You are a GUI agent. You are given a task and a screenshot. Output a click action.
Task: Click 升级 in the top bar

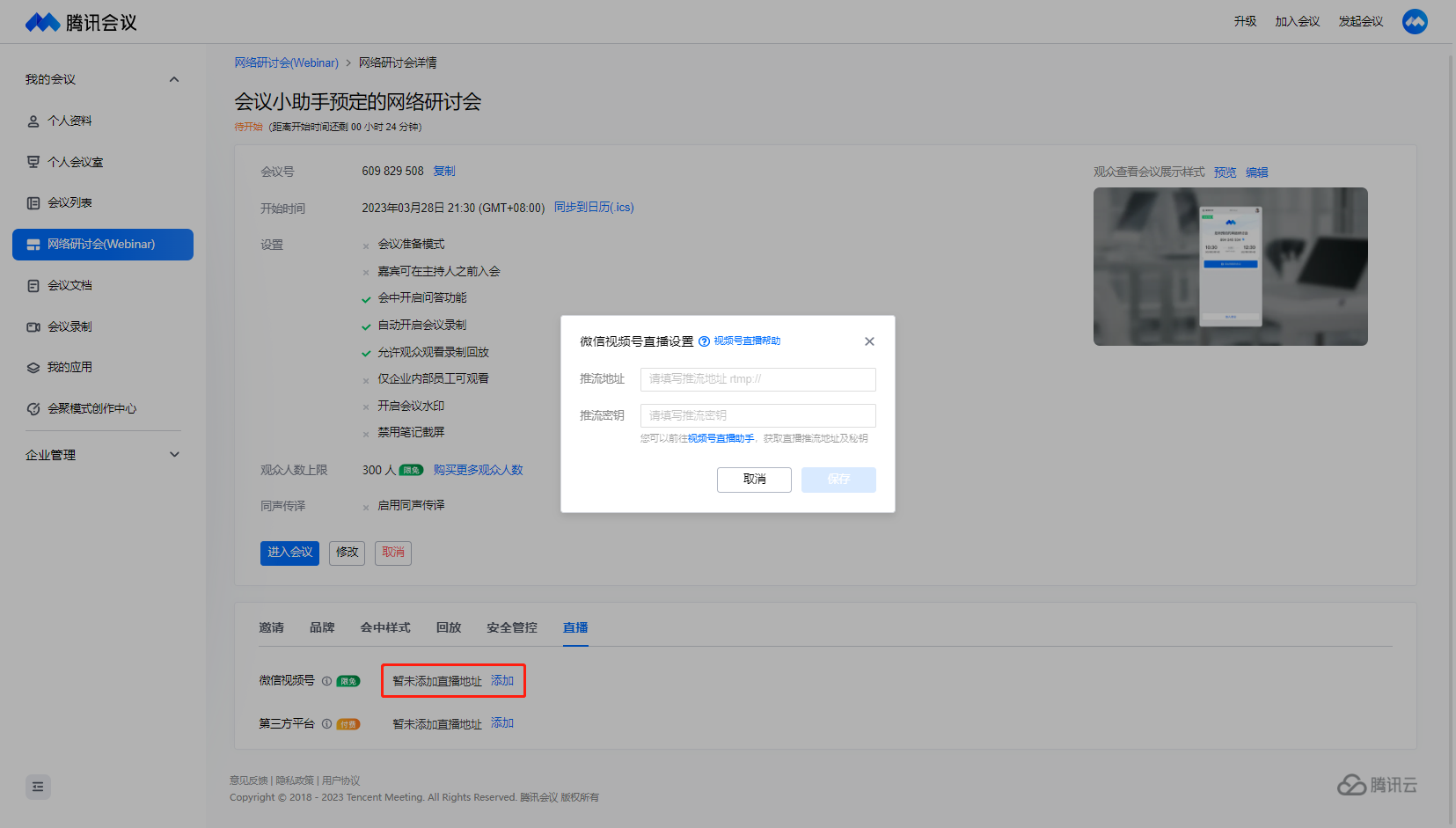[x=1245, y=21]
